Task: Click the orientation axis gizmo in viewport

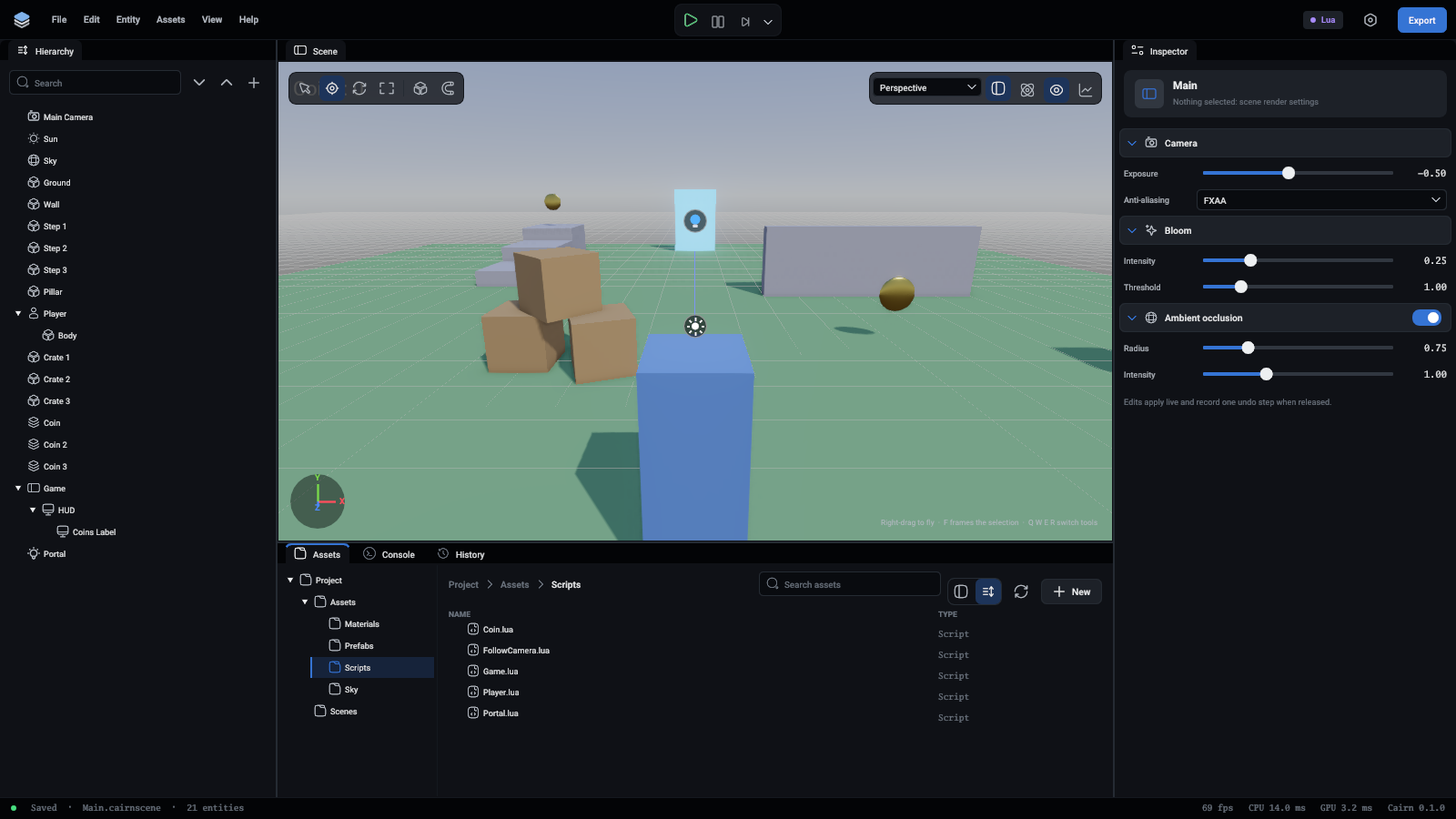Action: tap(318, 500)
